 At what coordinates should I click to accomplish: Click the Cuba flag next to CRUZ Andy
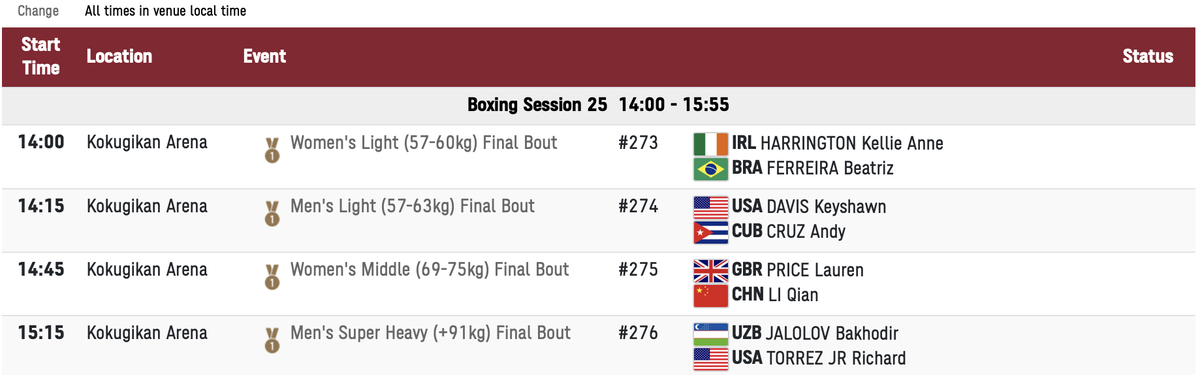710,232
